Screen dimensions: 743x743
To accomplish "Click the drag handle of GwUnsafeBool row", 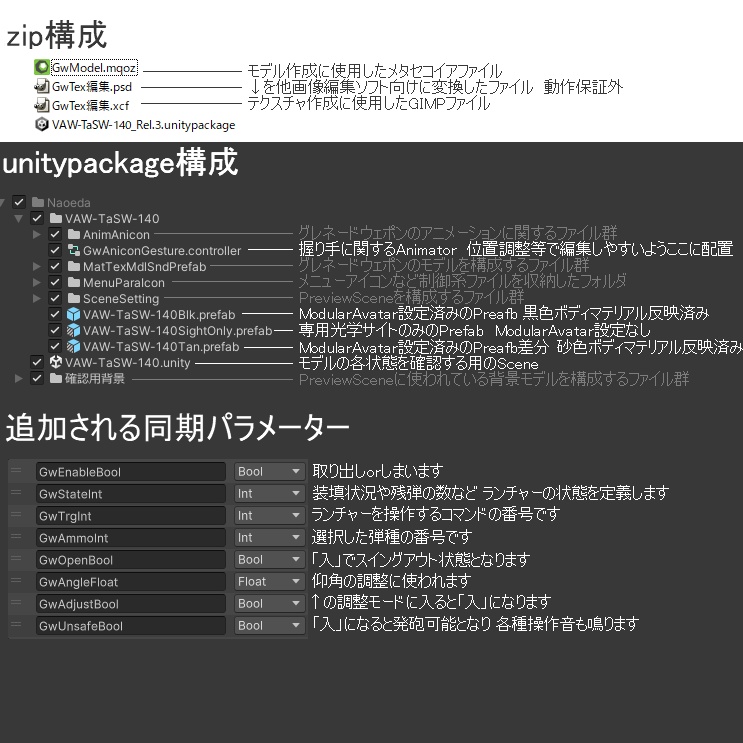I will pyautogui.click(x=16, y=625).
